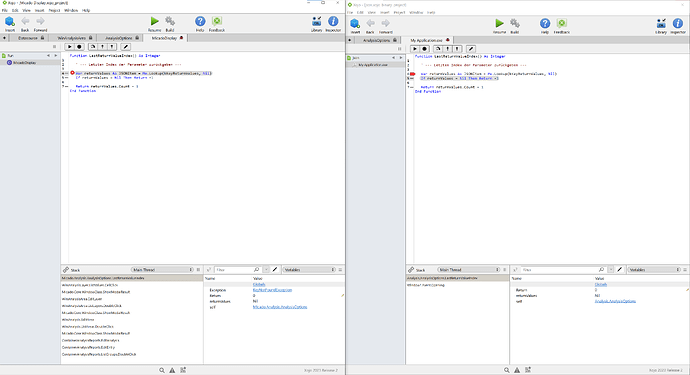Click pencil icon beside right variables filter

point(620,269)
